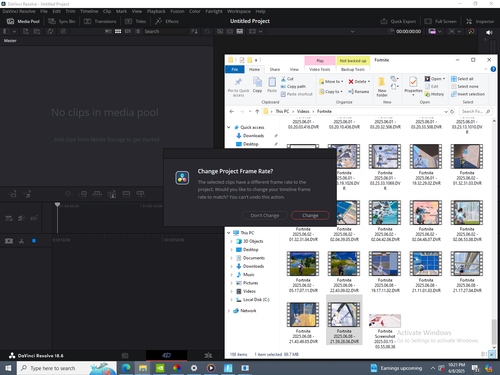The height and width of the screenshot is (375, 500).
Task: Click New folder in Explorer
Action: tap(382, 86)
